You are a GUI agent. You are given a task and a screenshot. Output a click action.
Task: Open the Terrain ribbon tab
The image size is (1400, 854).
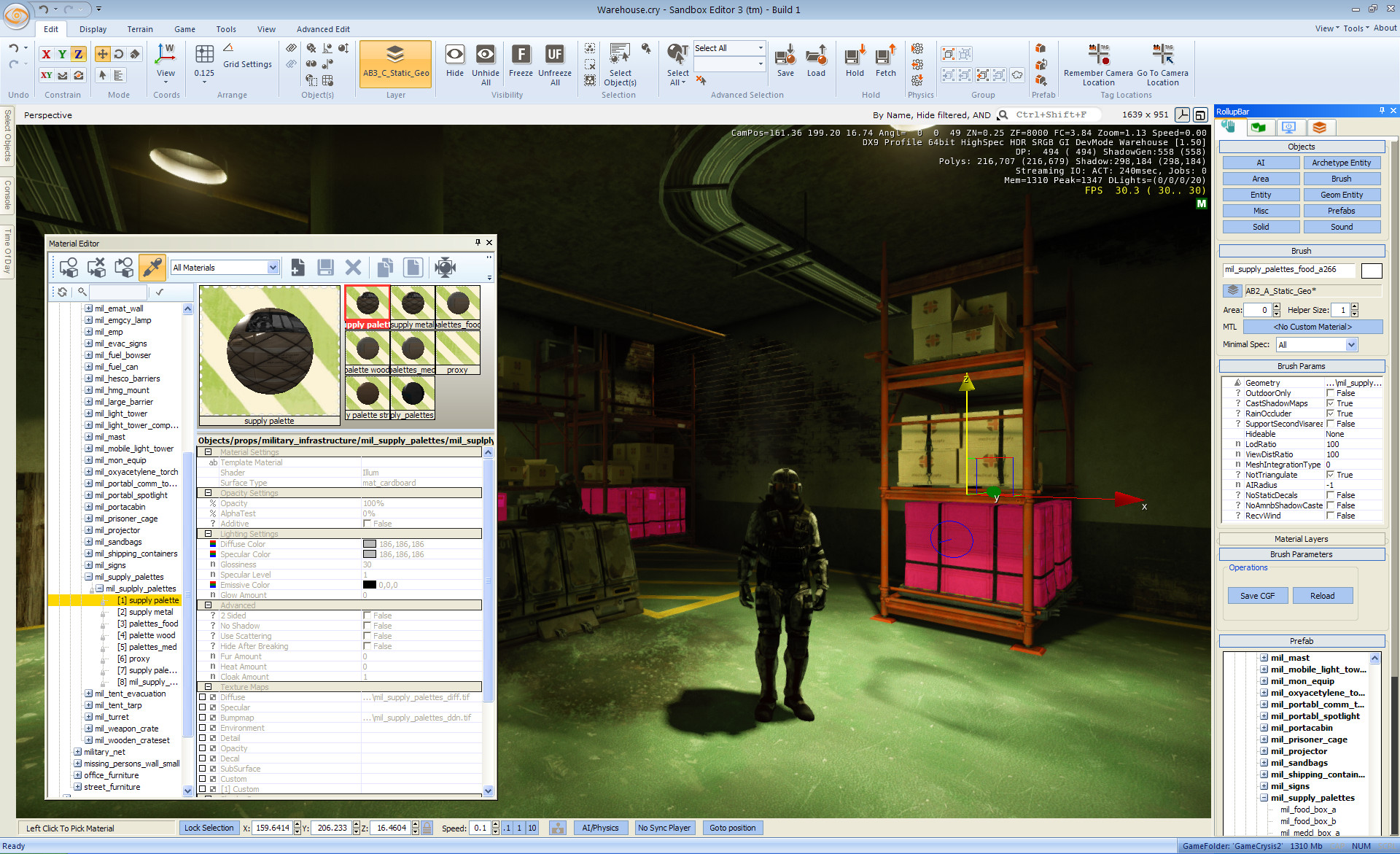(140, 29)
